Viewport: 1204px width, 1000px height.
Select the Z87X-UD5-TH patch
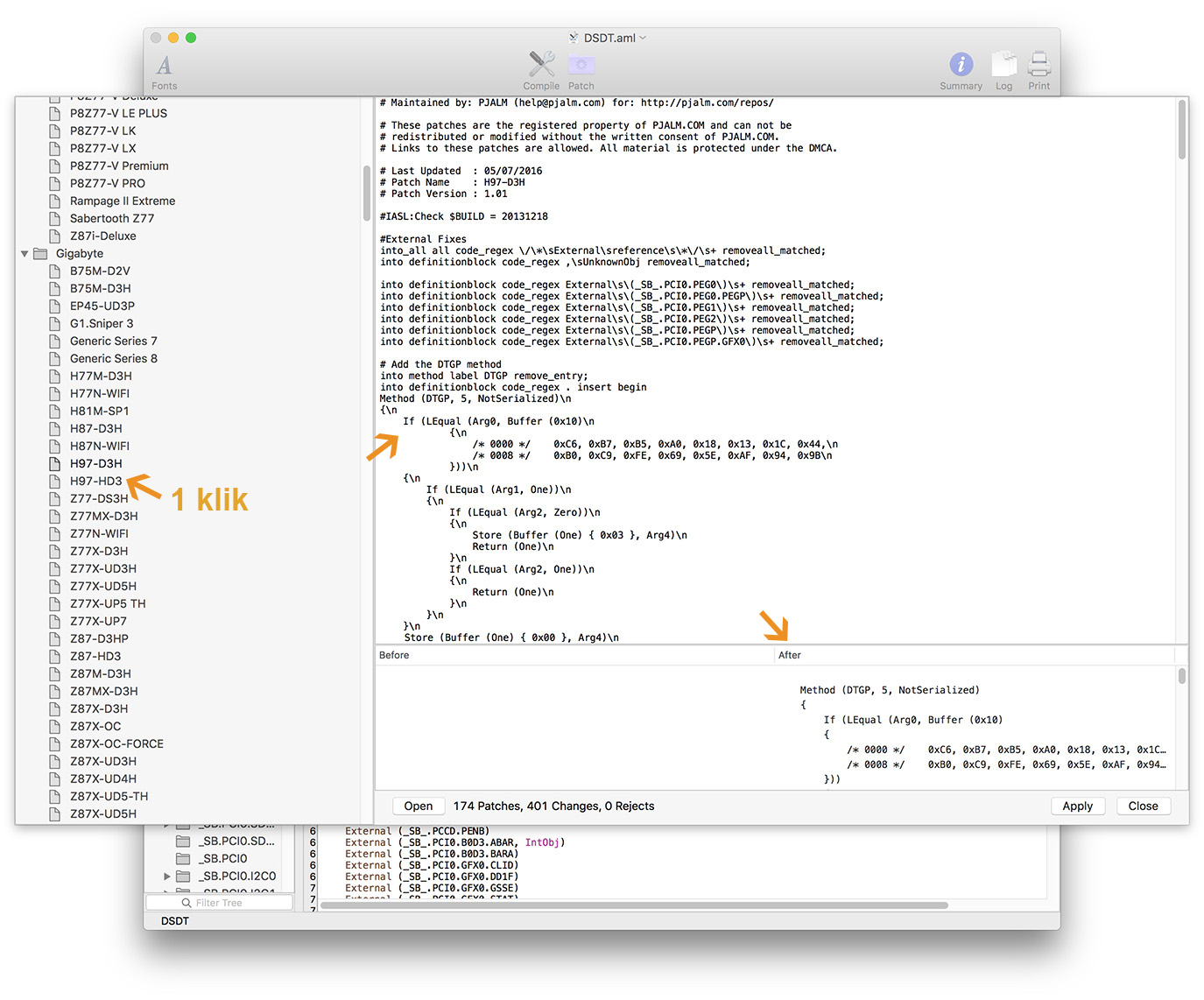[x=109, y=796]
